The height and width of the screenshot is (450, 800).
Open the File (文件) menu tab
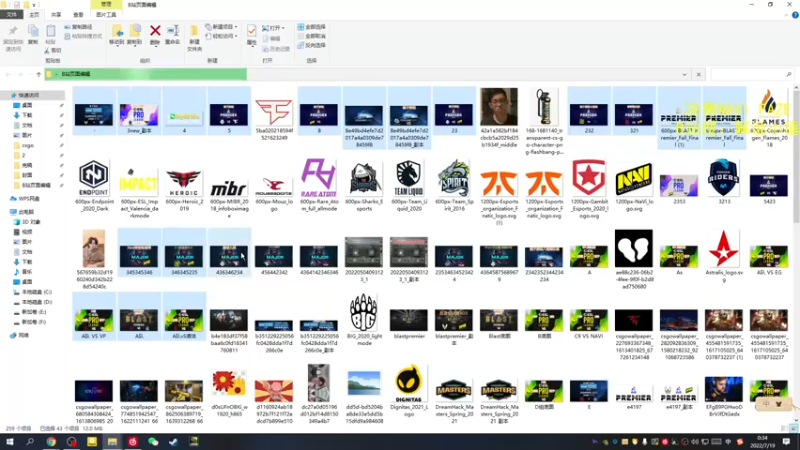click(11, 15)
